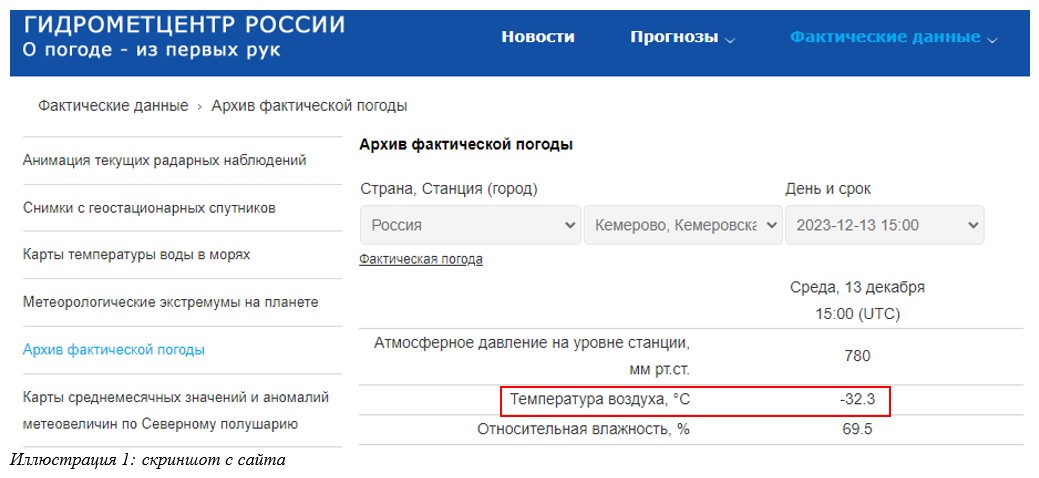
Task: Expand the Прогнозы dropdown menu
Action: point(683,37)
